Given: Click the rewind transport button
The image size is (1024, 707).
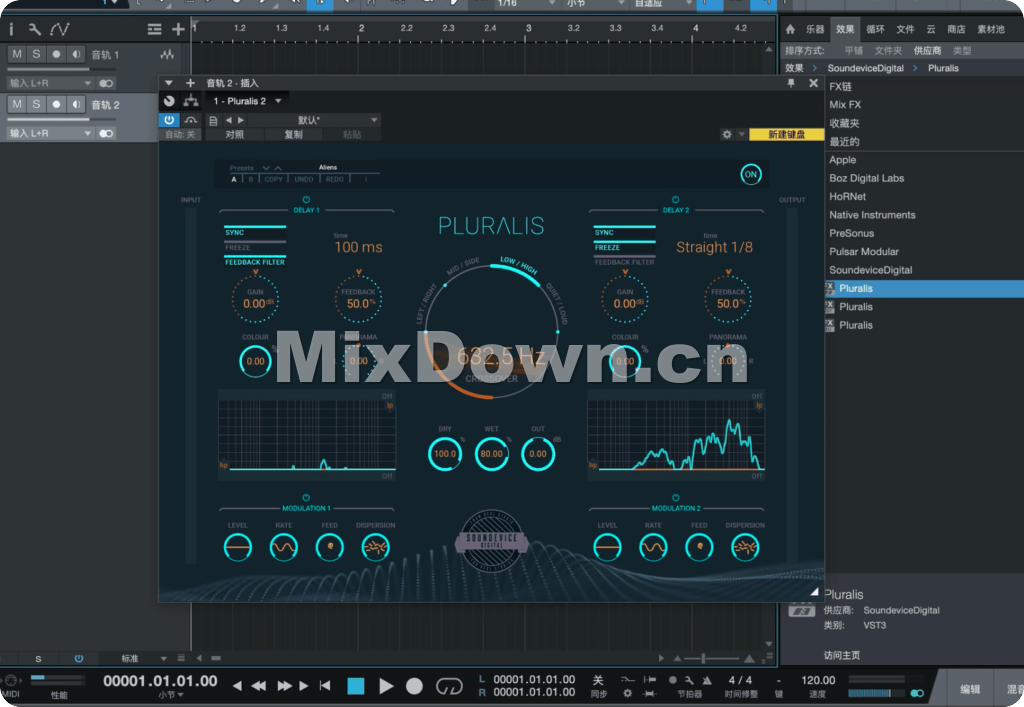Looking at the screenshot, I should (259, 685).
